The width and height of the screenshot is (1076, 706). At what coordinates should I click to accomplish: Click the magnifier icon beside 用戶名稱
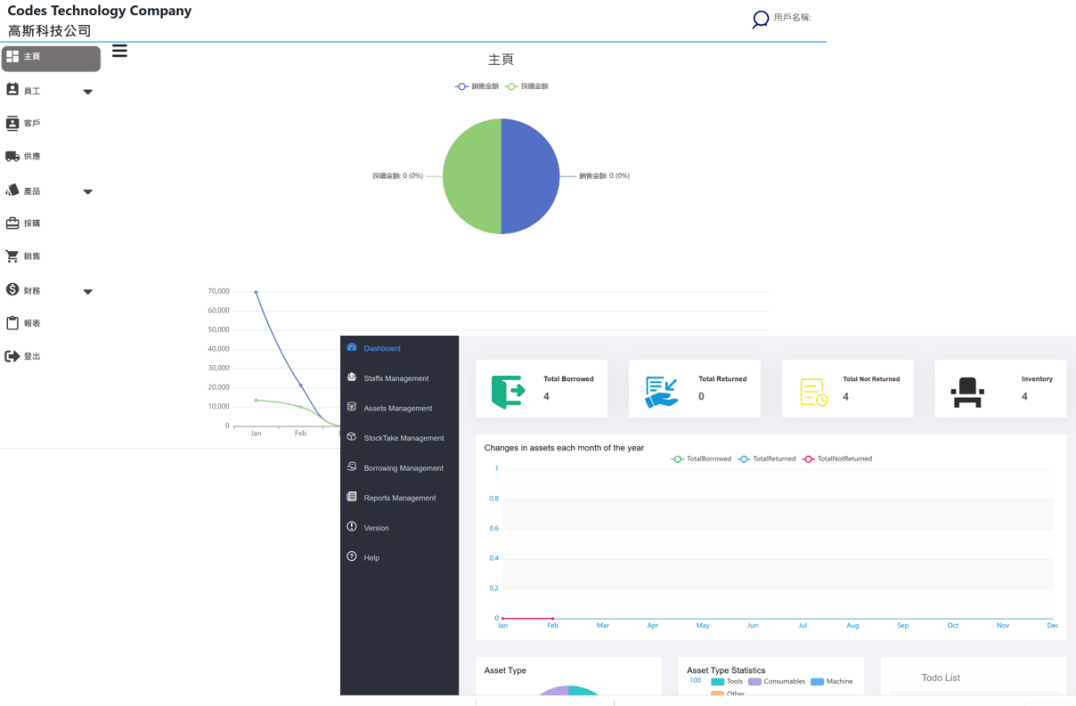[760, 19]
